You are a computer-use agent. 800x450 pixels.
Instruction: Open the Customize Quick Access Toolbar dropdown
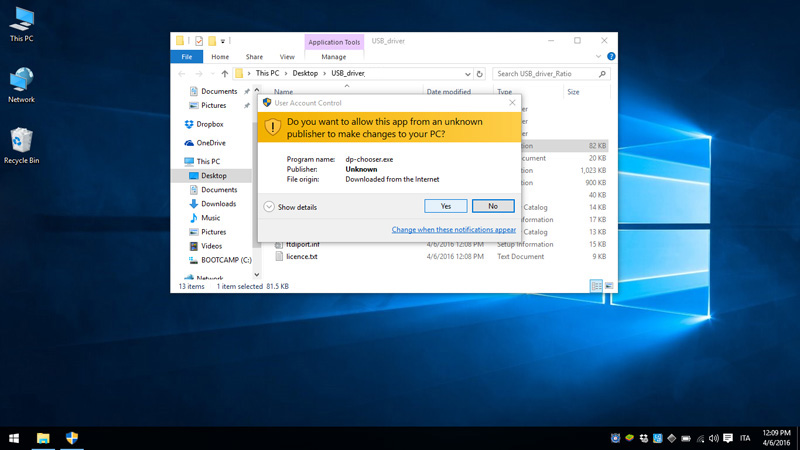[222, 41]
